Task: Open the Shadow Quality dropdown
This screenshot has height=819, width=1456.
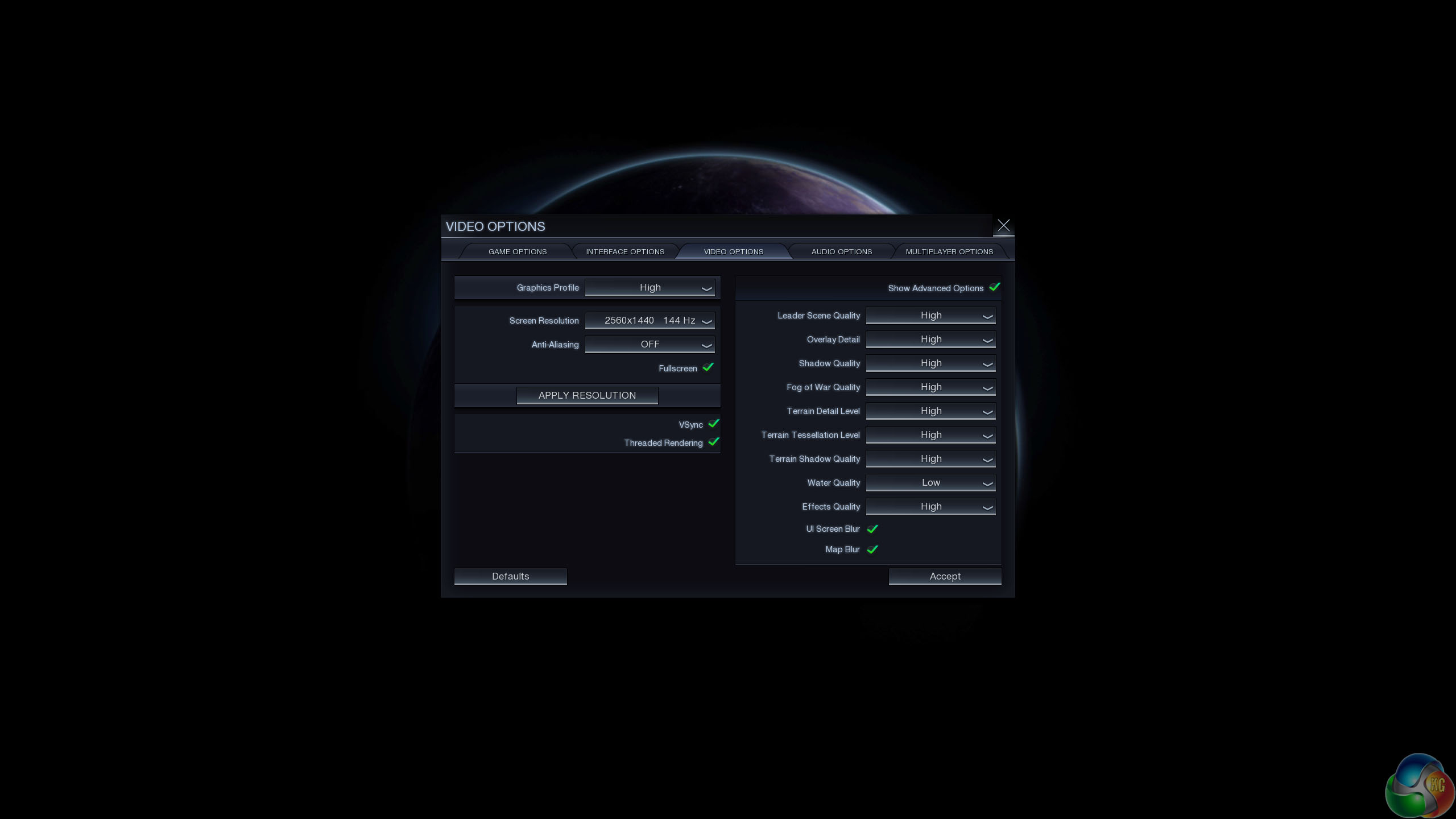Action: (x=930, y=363)
